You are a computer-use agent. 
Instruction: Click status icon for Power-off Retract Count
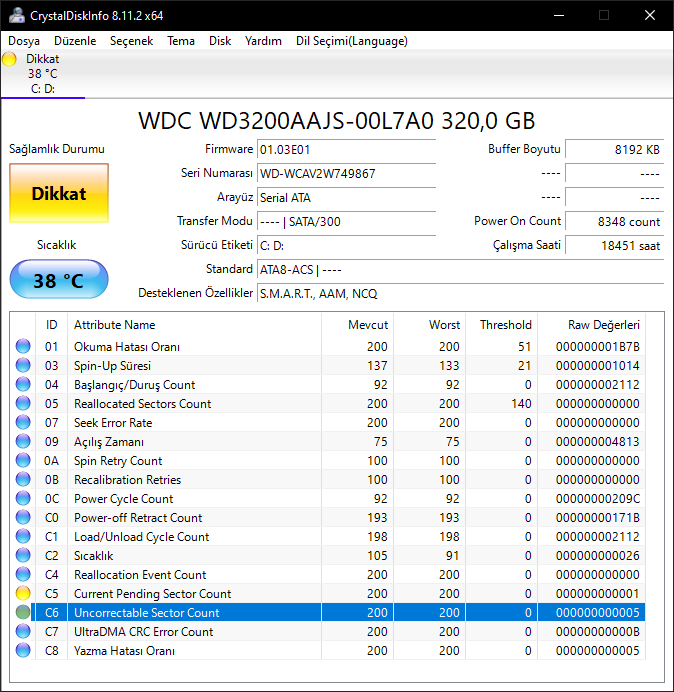23,517
